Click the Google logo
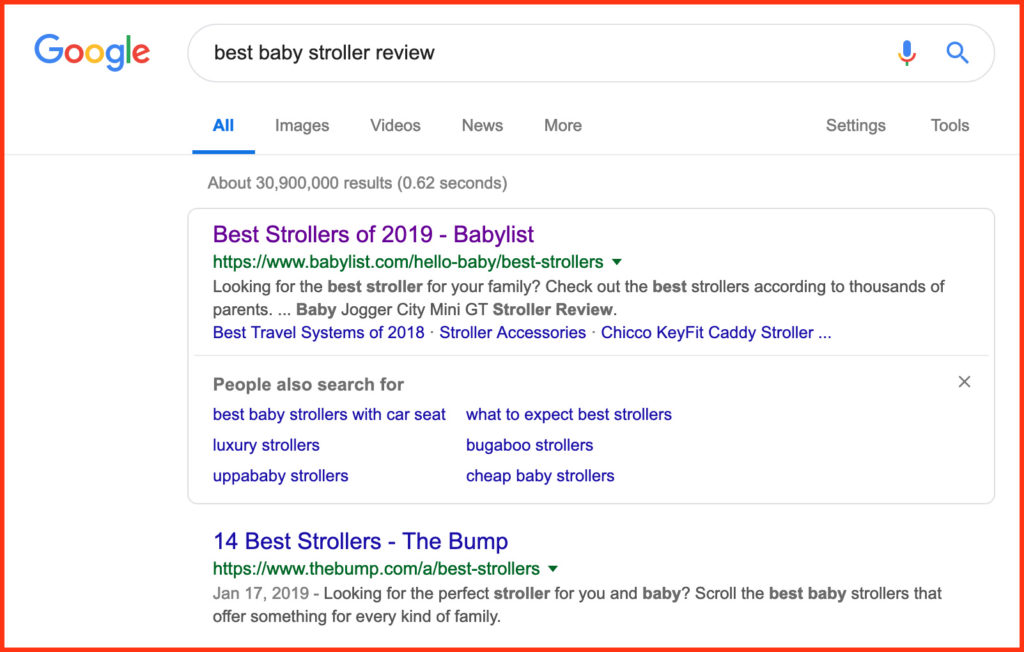 [92, 52]
